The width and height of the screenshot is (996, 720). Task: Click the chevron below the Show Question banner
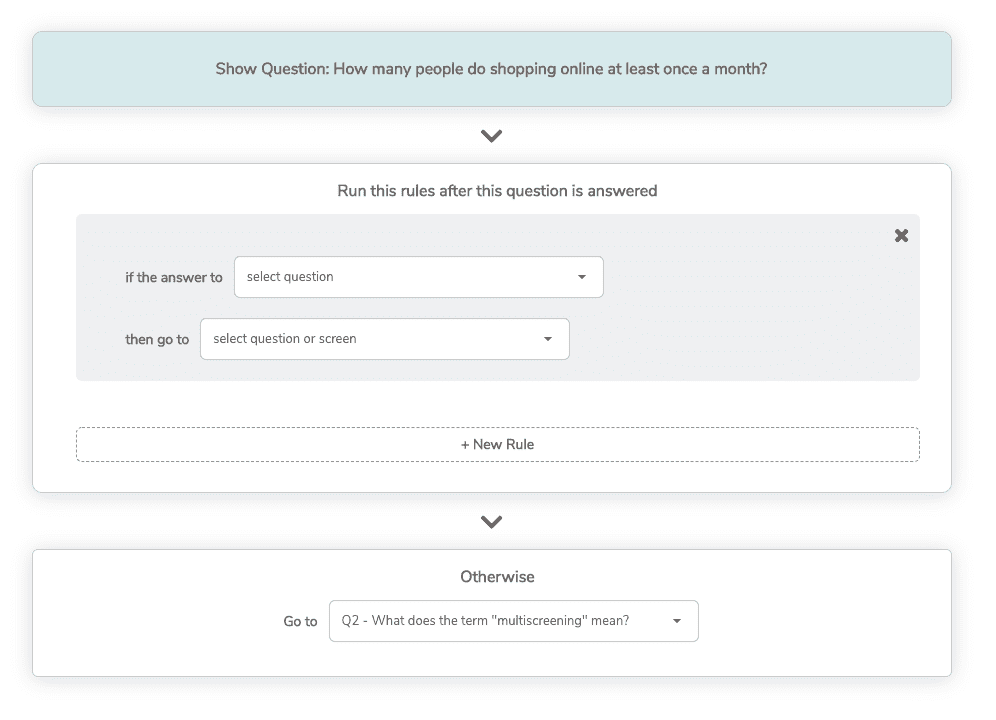[492, 135]
